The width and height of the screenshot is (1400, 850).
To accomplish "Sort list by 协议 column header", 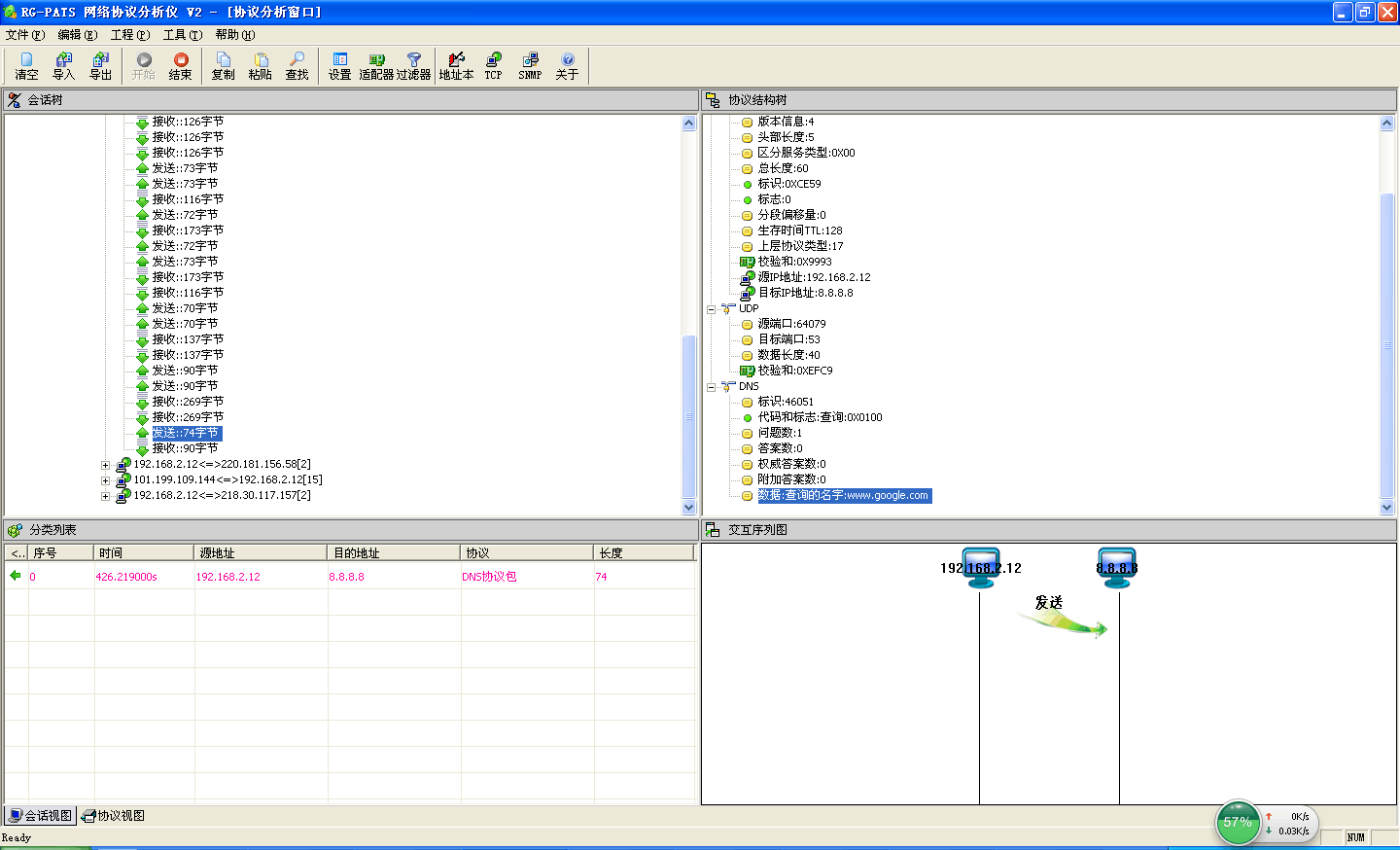I will point(525,553).
